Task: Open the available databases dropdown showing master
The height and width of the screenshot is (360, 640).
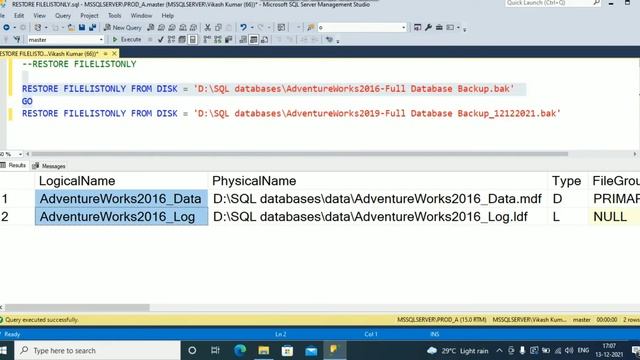Action: 65,40
